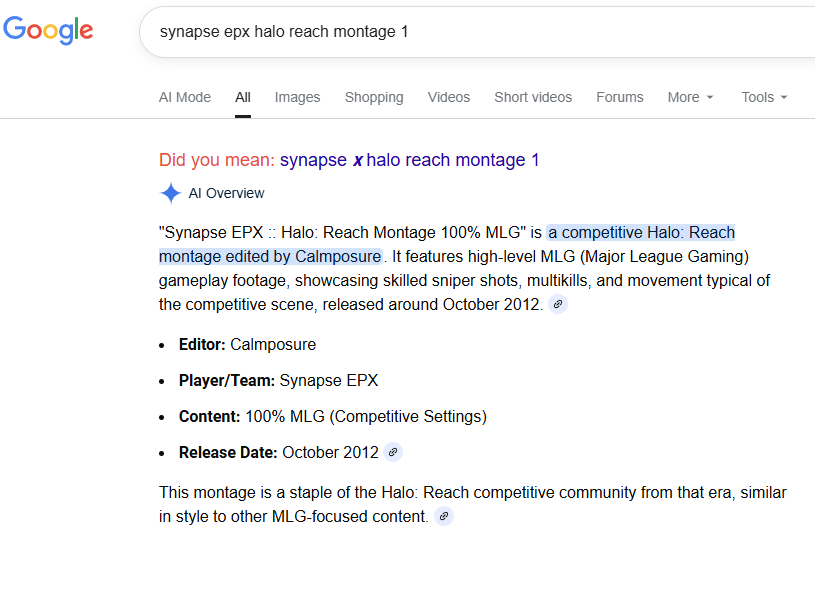
Task: Expand the More dropdown
Action: pos(690,97)
